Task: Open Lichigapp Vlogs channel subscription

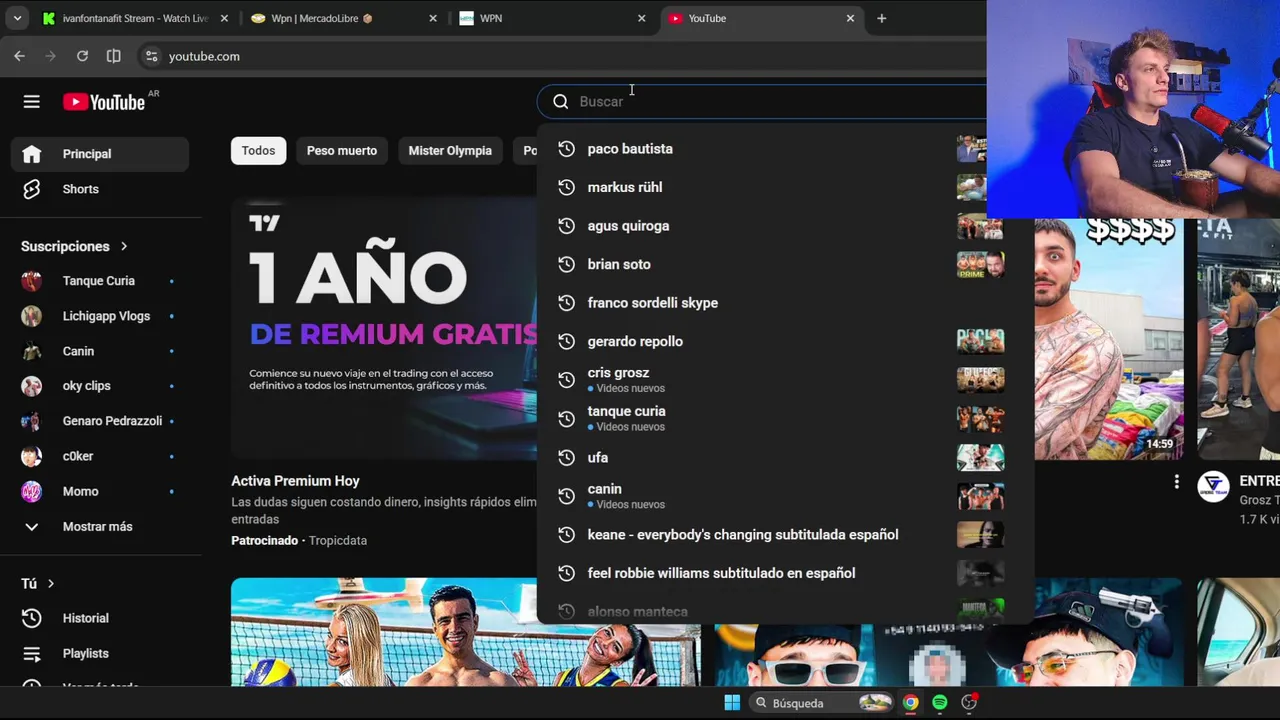Action: pos(100,316)
